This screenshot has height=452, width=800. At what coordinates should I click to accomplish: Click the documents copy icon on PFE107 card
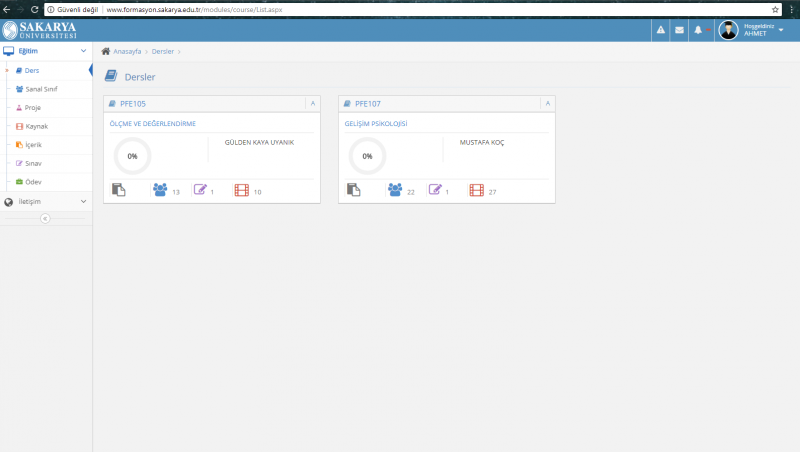click(353, 190)
